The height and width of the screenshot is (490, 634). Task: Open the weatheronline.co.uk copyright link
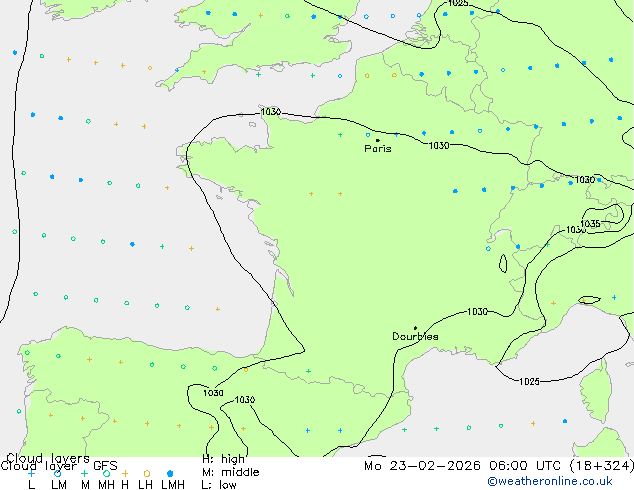click(550, 481)
